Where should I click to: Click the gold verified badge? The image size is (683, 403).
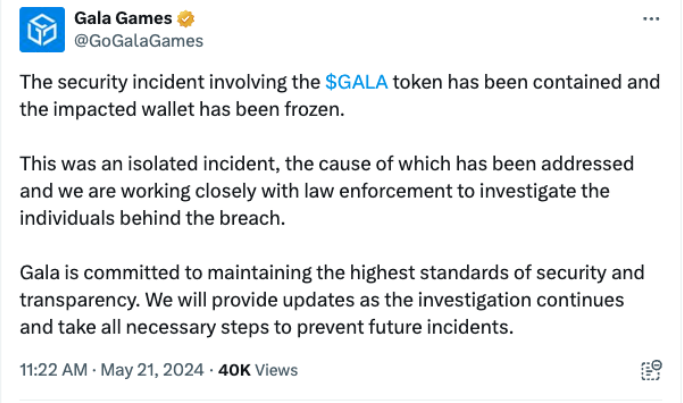[188, 19]
